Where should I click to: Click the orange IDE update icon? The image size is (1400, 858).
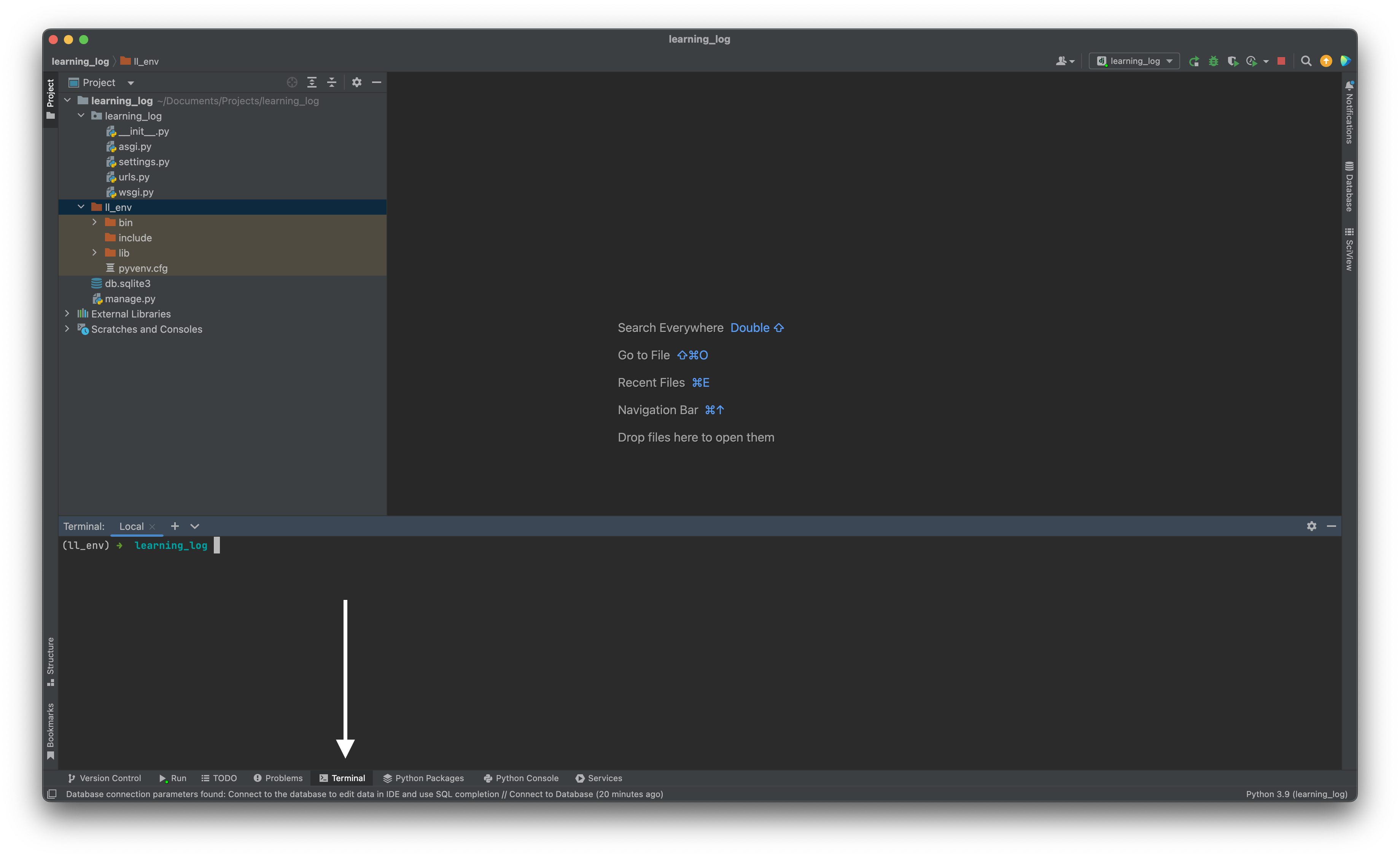pos(1325,61)
